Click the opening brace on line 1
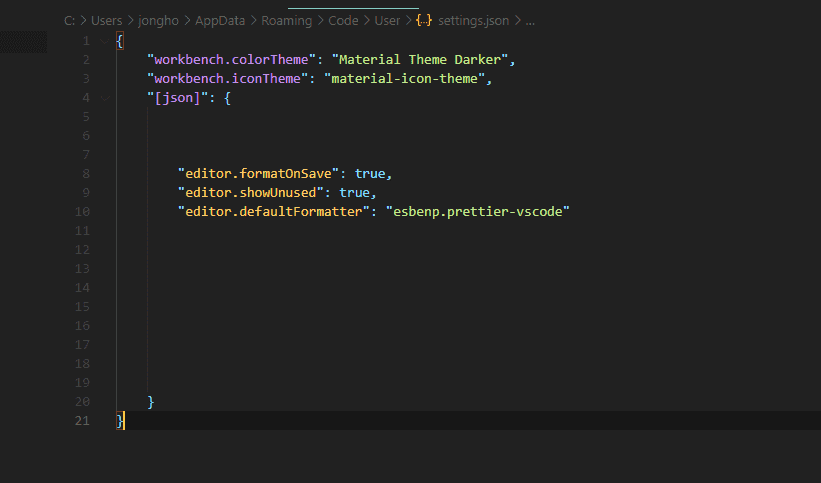This screenshot has width=821, height=483. (x=120, y=41)
